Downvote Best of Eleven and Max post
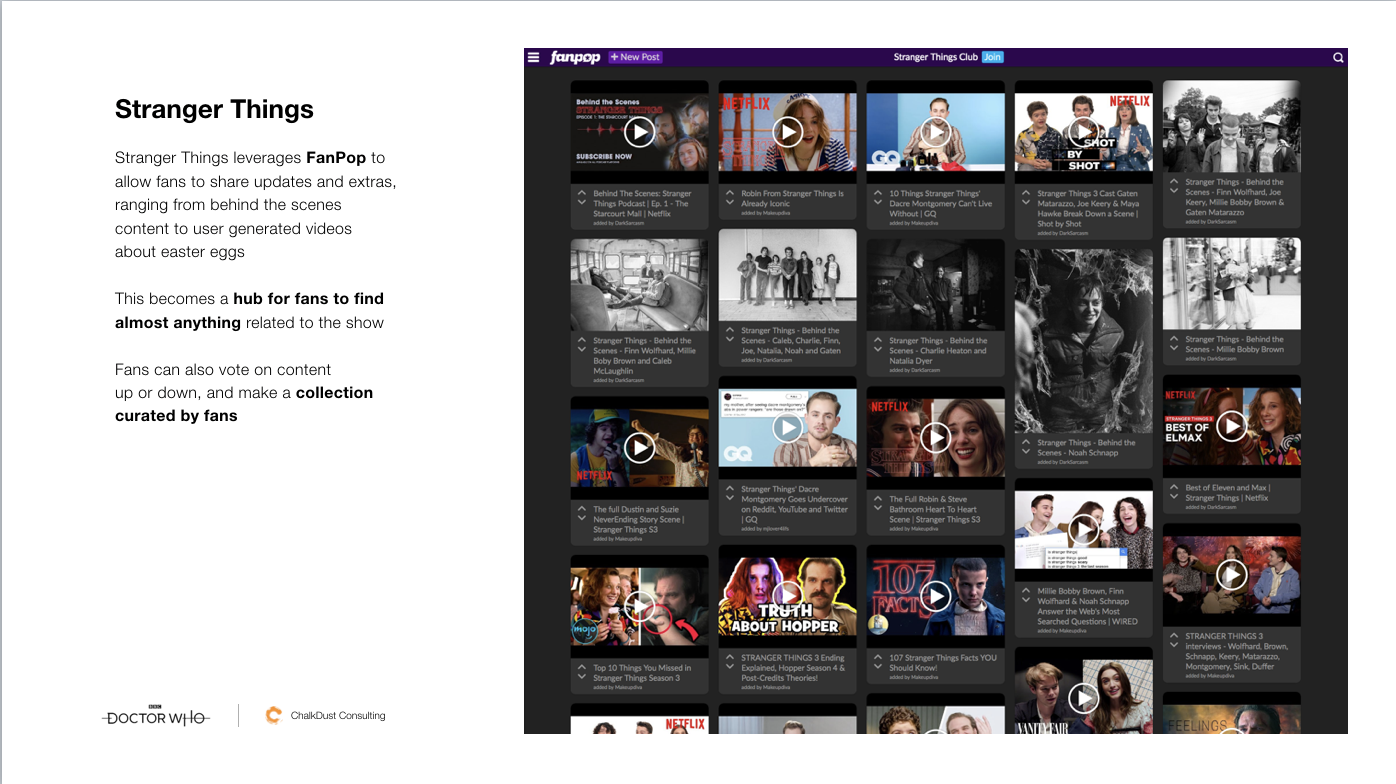The image size is (1396, 784). click(1174, 498)
